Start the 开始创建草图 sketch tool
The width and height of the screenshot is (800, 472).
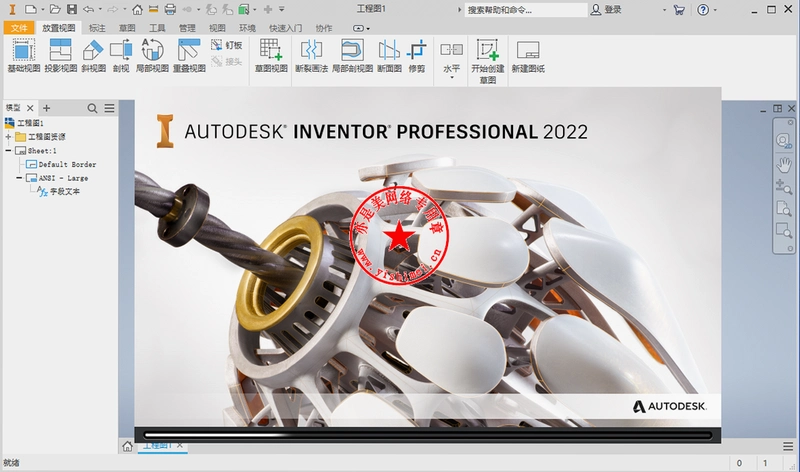click(x=487, y=61)
